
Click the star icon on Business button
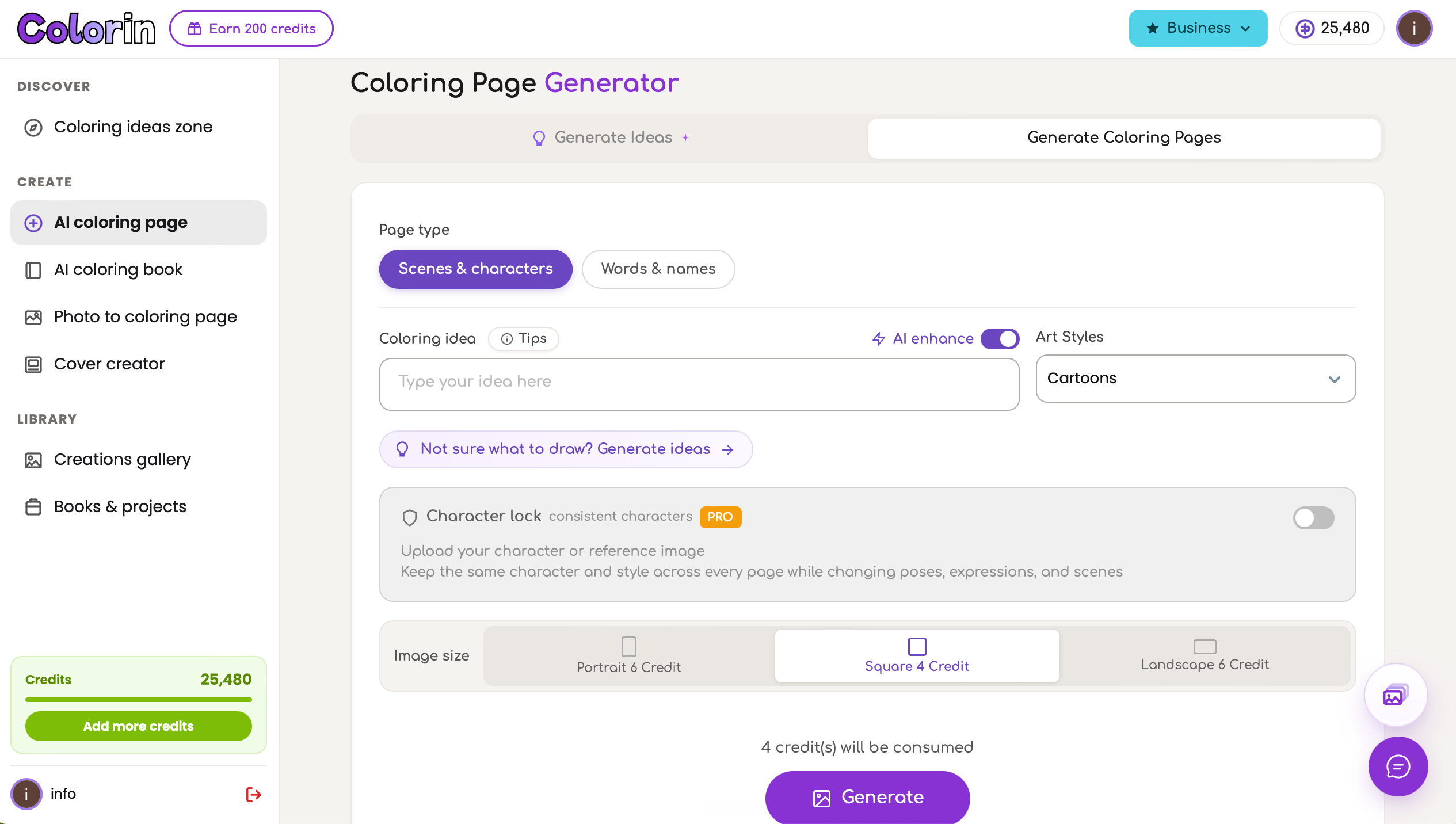1152,28
